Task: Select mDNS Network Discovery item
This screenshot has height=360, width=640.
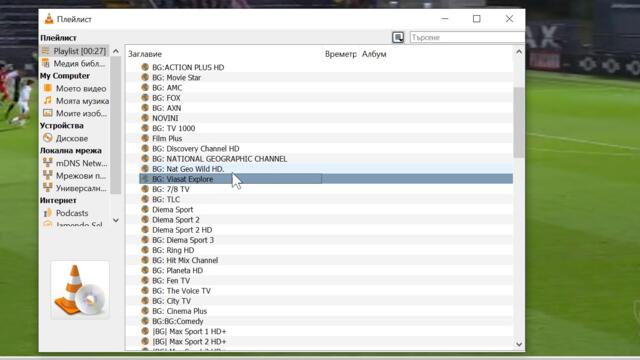Action: point(75,163)
